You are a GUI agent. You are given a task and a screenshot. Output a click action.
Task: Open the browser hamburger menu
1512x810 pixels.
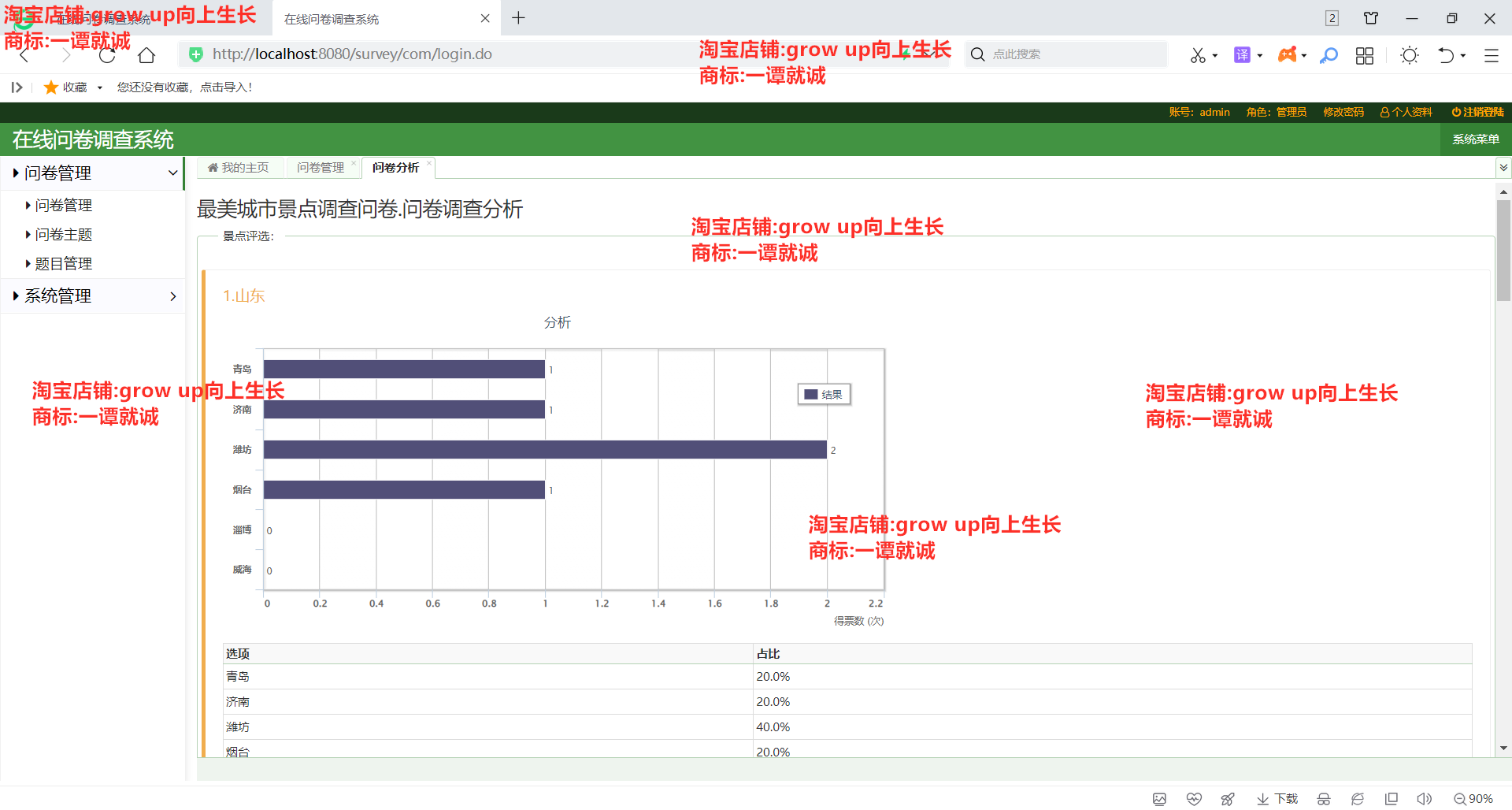(1493, 55)
